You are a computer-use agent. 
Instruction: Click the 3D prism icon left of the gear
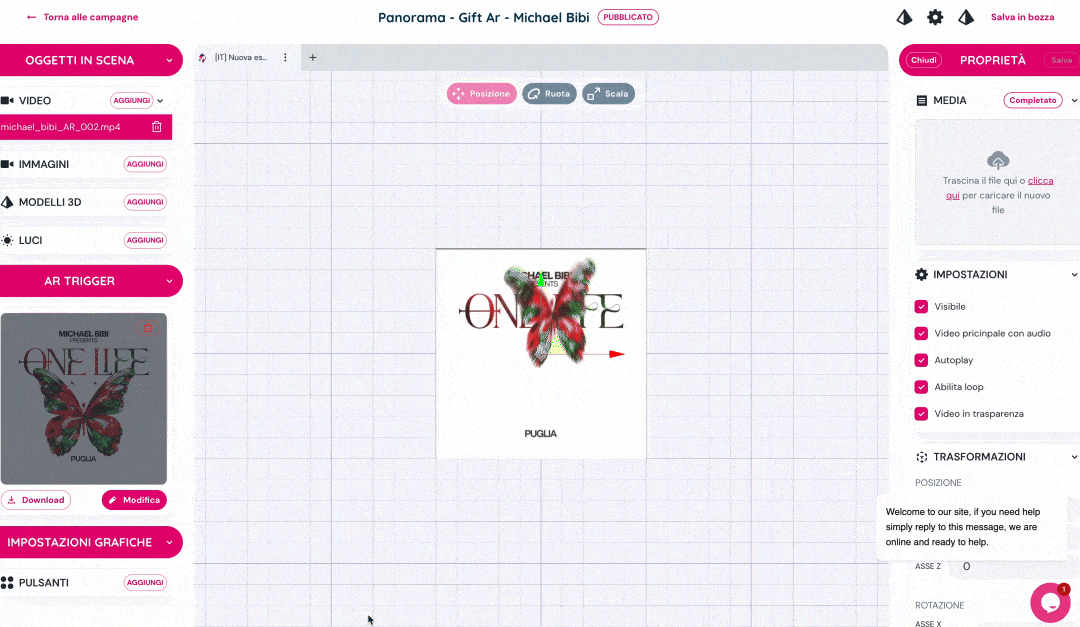[904, 17]
